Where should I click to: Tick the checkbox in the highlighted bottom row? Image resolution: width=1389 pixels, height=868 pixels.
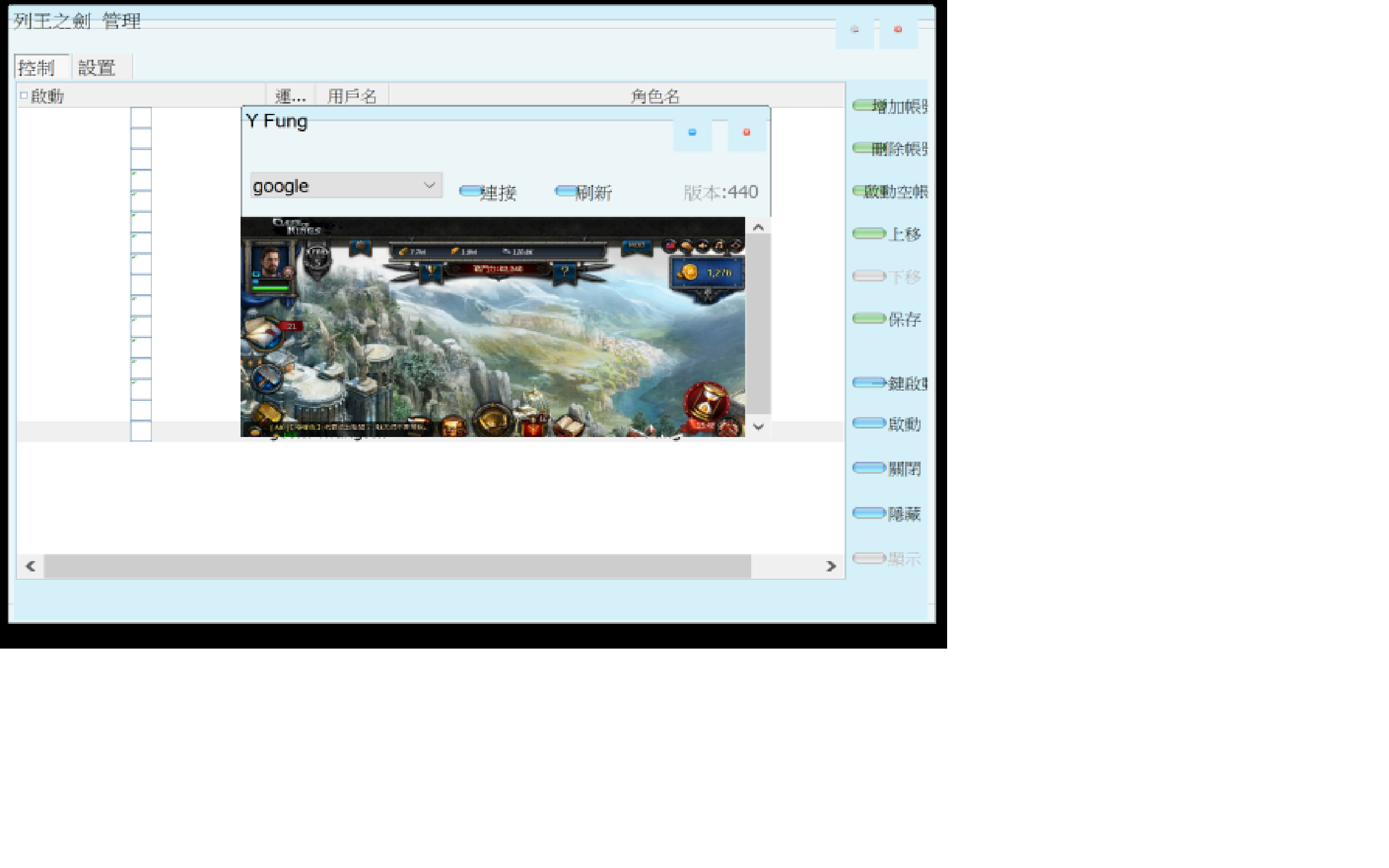coord(141,431)
